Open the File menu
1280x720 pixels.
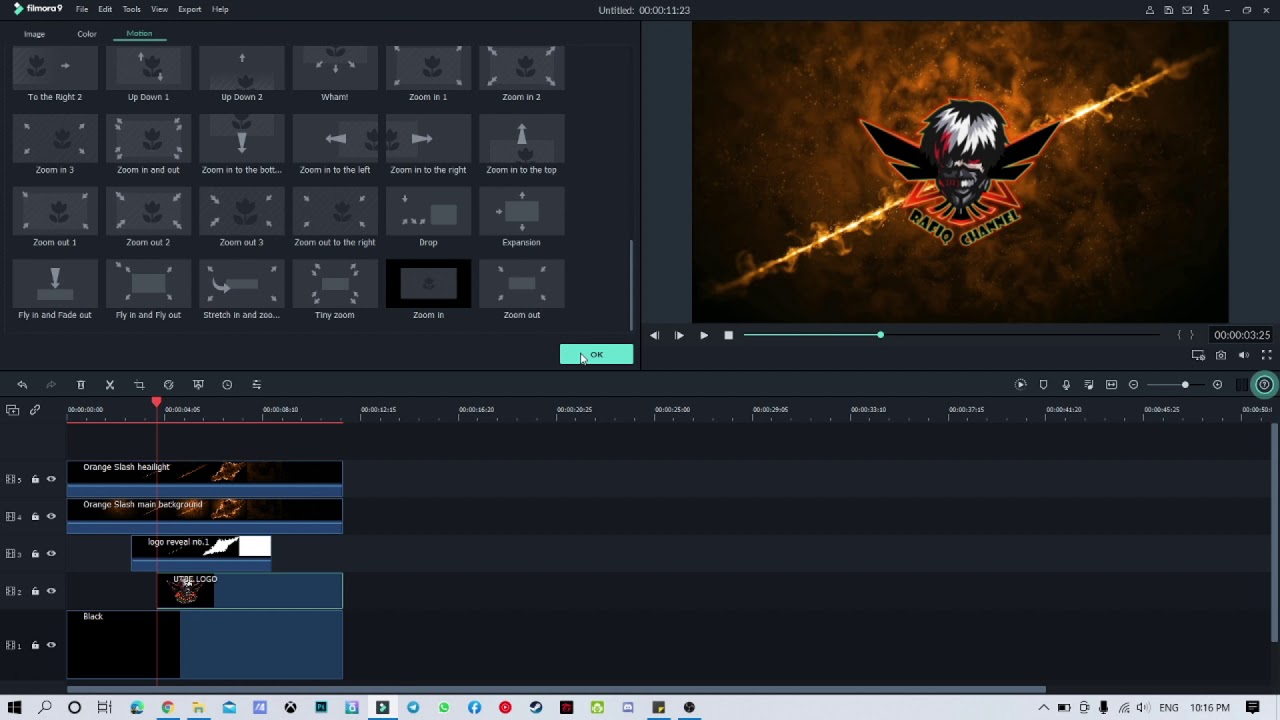pos(82,10)
